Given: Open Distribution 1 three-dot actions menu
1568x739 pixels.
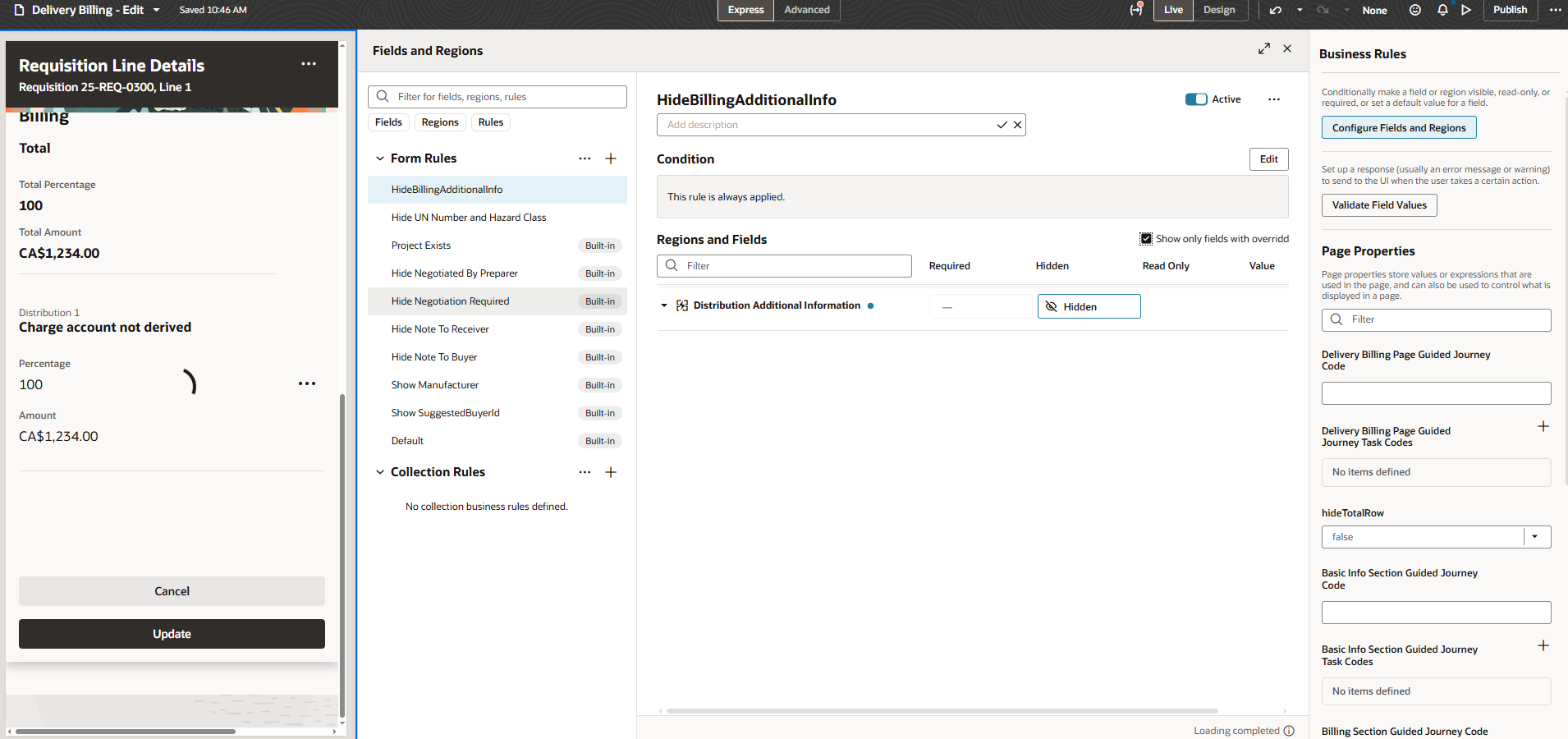Looking at the screenshot, I should click(307, 383).
